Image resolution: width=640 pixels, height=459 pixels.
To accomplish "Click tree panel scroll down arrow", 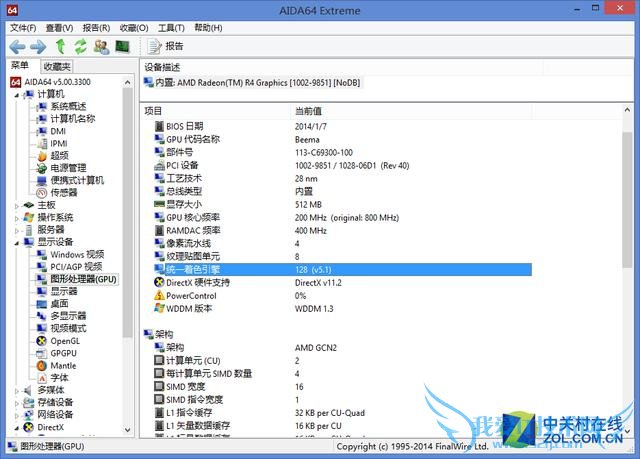I will click(127, 430).
